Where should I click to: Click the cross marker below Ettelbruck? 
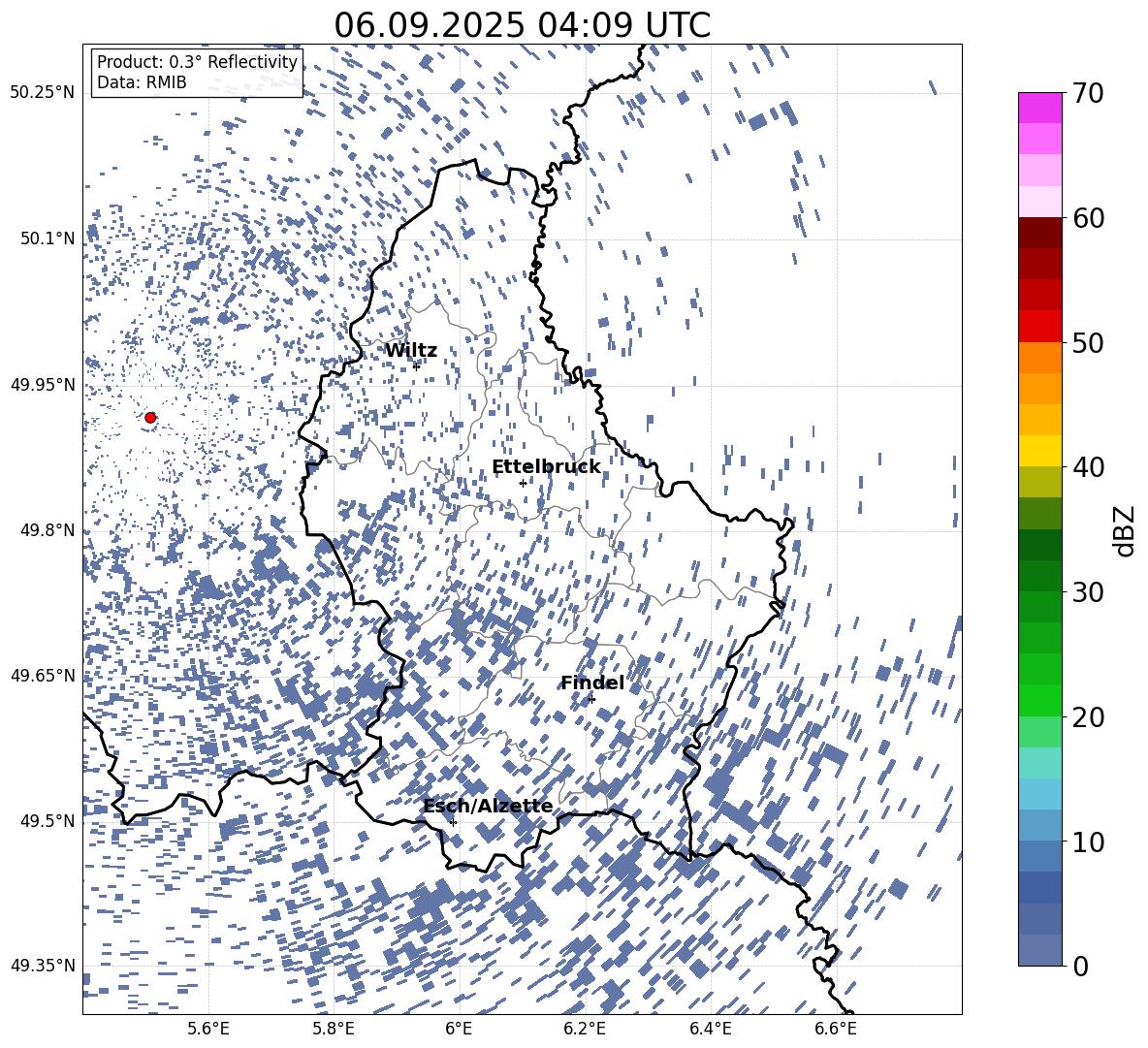523,483
